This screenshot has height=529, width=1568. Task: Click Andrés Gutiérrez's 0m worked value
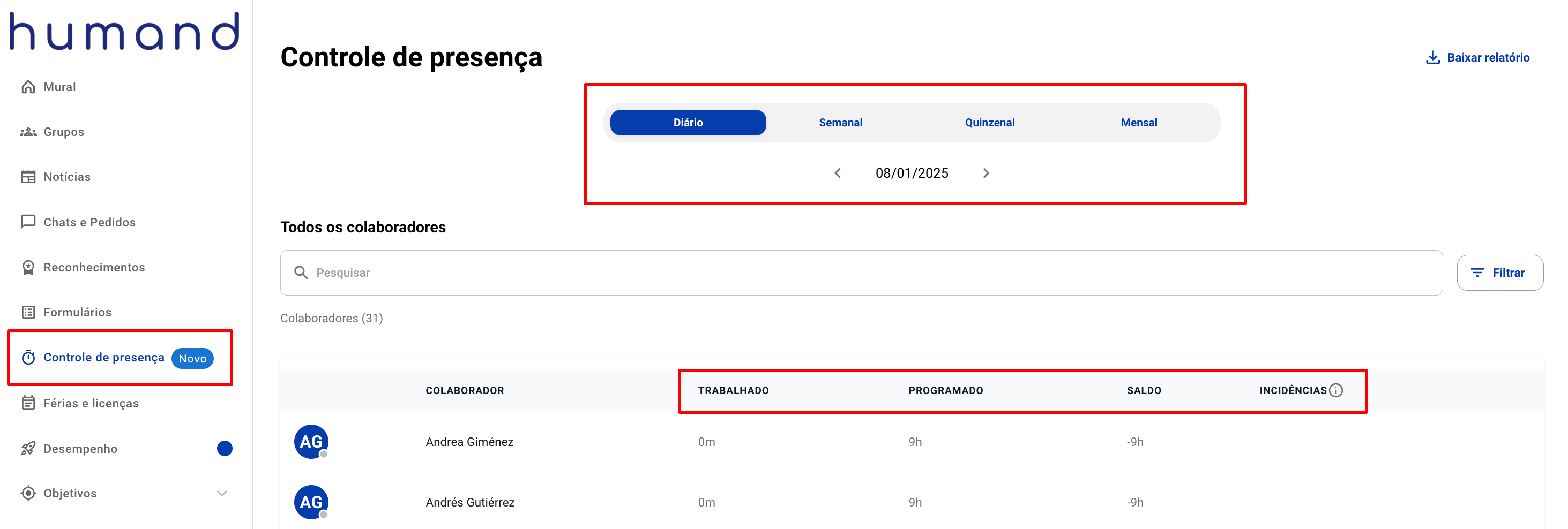(706, 502)
